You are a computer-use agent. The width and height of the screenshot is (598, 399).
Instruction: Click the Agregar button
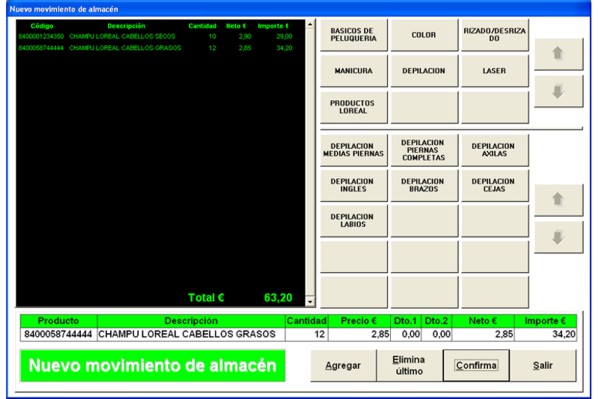point(343,365)
